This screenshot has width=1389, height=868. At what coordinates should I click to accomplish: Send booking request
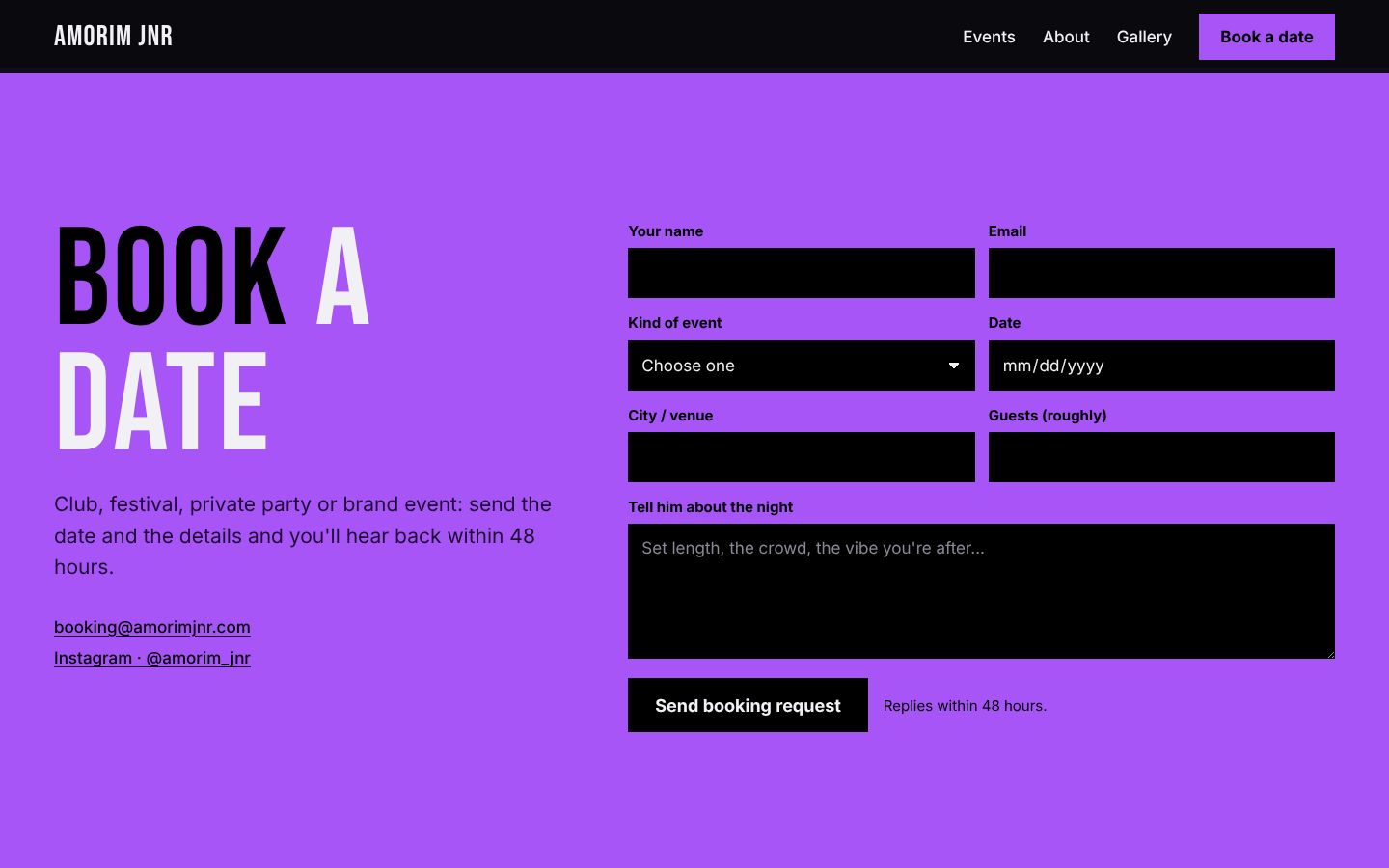748,705
